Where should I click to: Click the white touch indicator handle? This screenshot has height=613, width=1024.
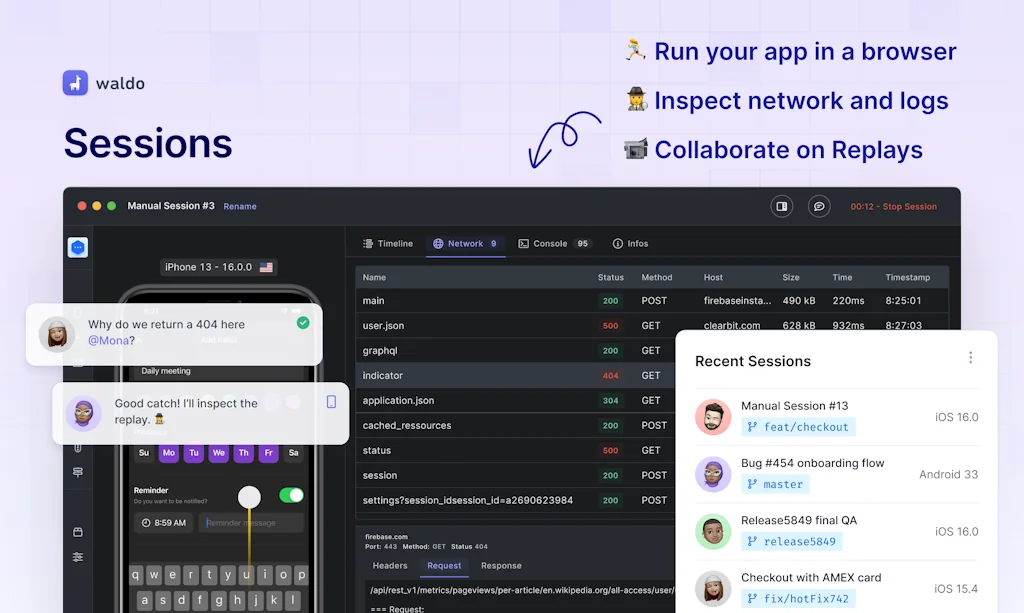click(249, 497)
